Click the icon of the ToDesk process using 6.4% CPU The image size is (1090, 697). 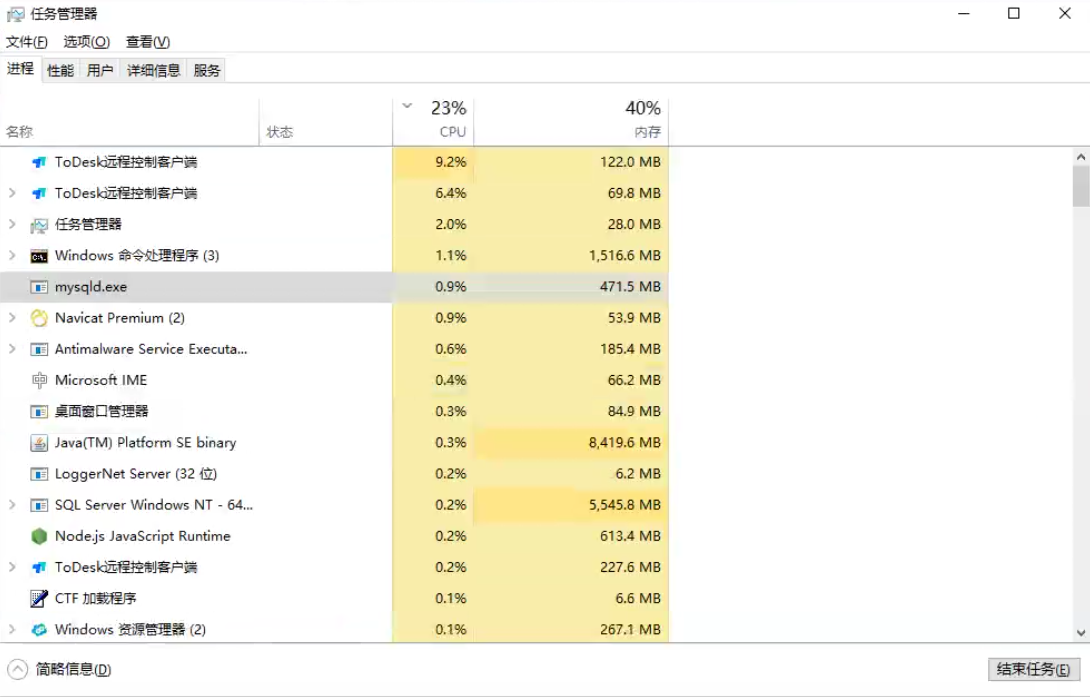[40, 193]
